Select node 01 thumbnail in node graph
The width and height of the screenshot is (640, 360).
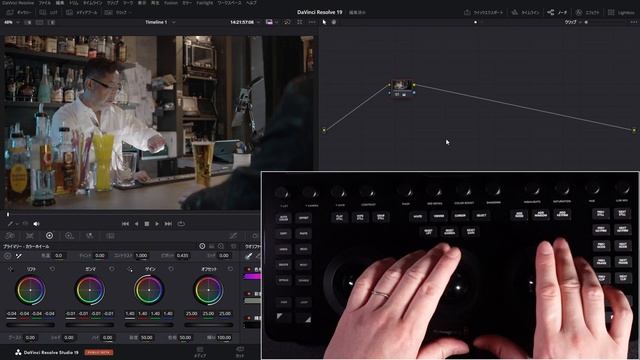pyautogui.click(x=402, y=86)
